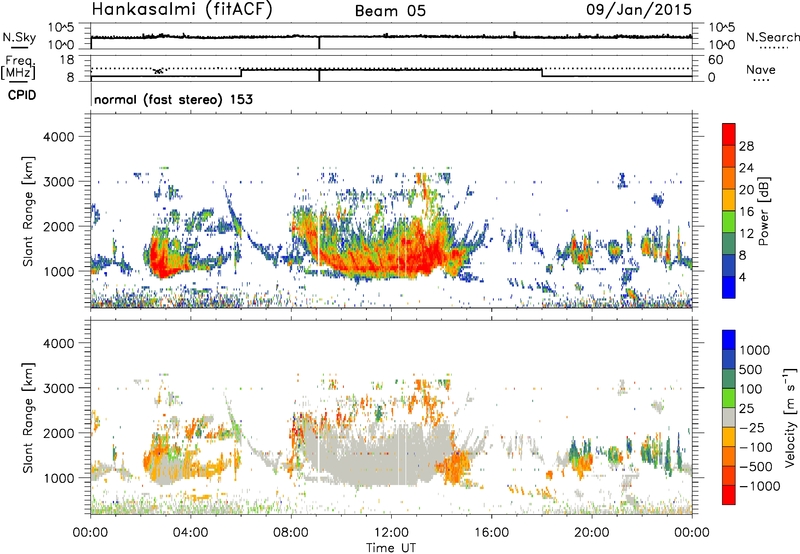Select the red bottom segment of Velocity colorbar
The height and width of the screenshot is (554, 800).
[729, 495]
